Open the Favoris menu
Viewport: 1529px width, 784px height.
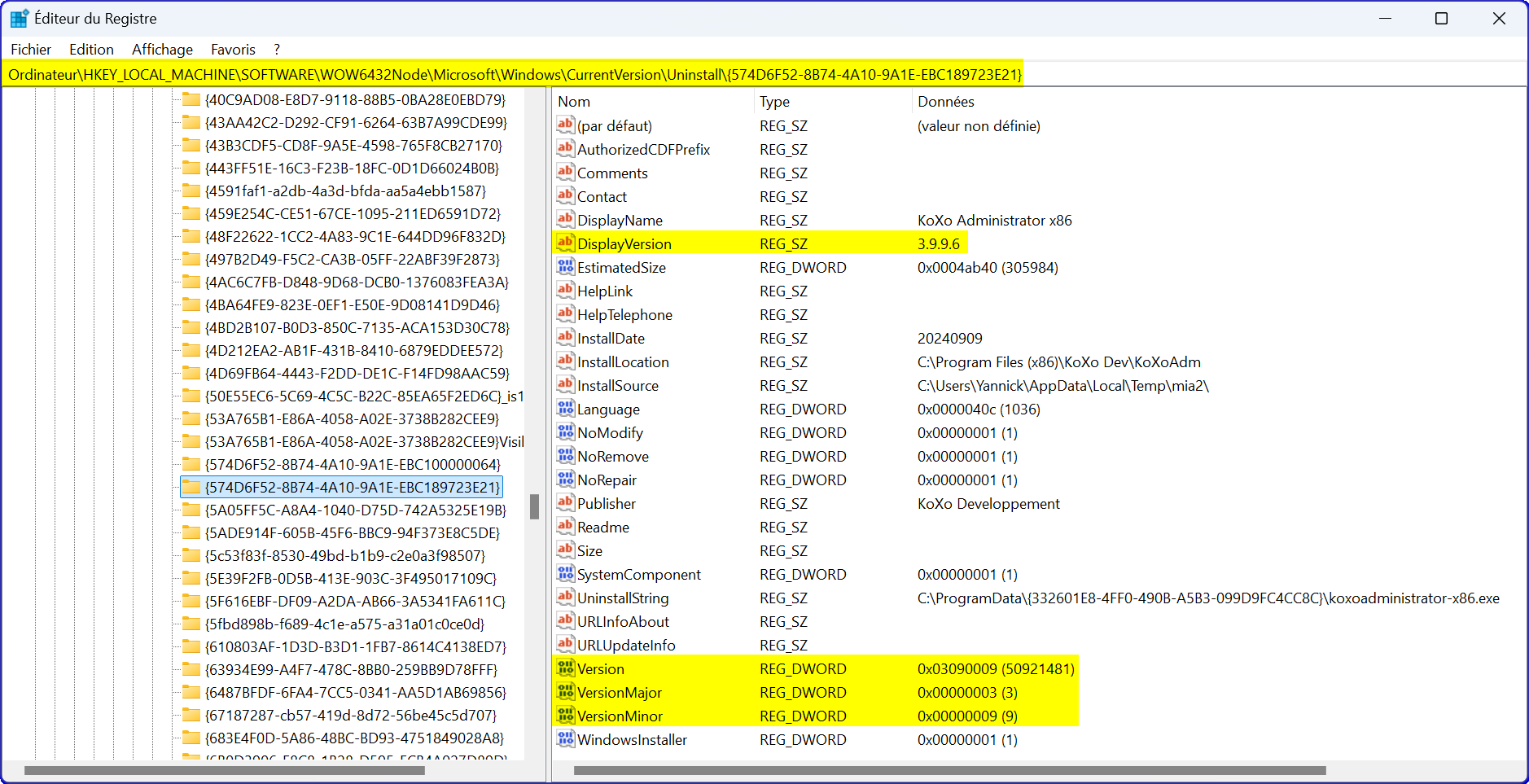point(233,50)
